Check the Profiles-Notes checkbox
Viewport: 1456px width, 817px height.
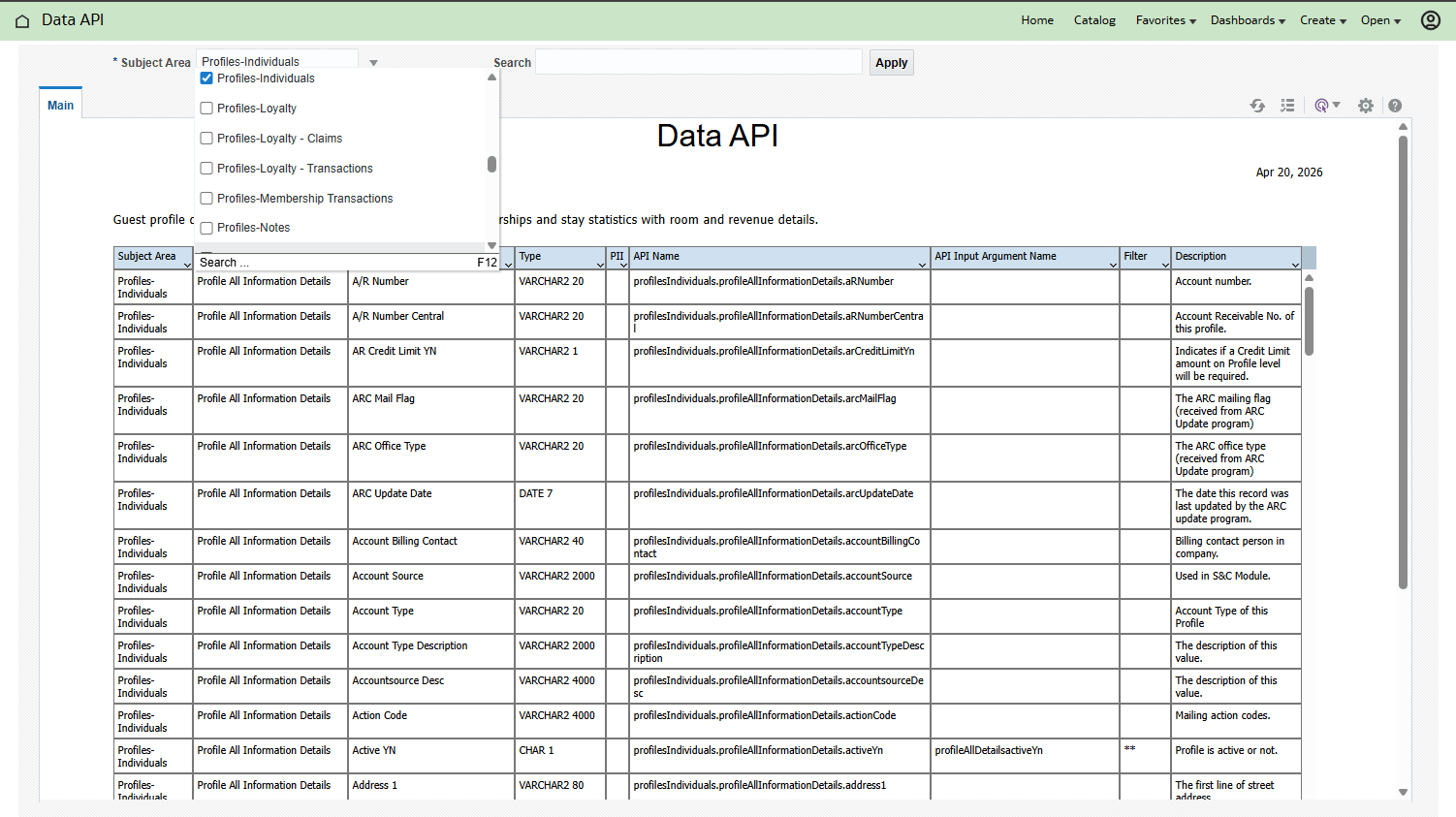pos(206,229)
